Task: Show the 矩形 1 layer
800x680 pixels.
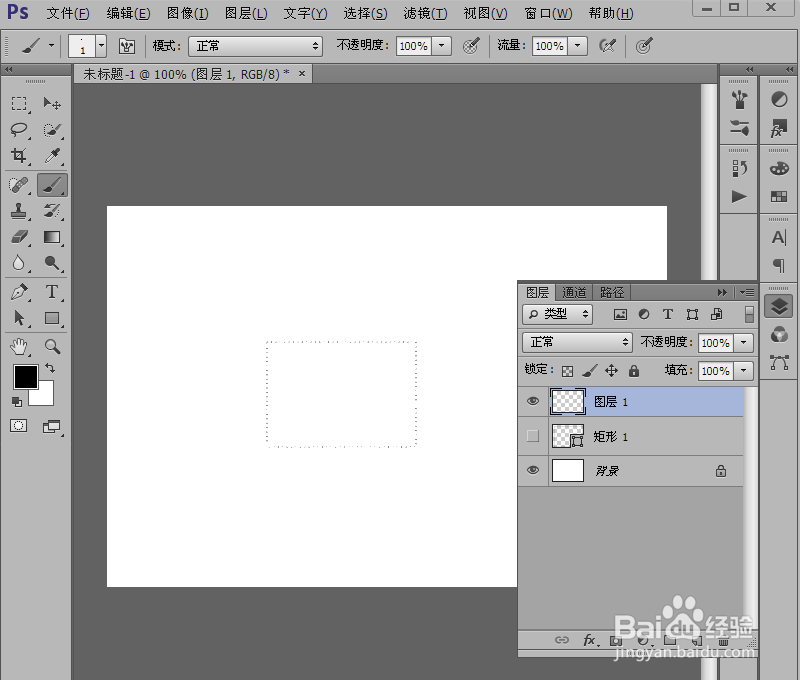Action: (x=533, y=436)
